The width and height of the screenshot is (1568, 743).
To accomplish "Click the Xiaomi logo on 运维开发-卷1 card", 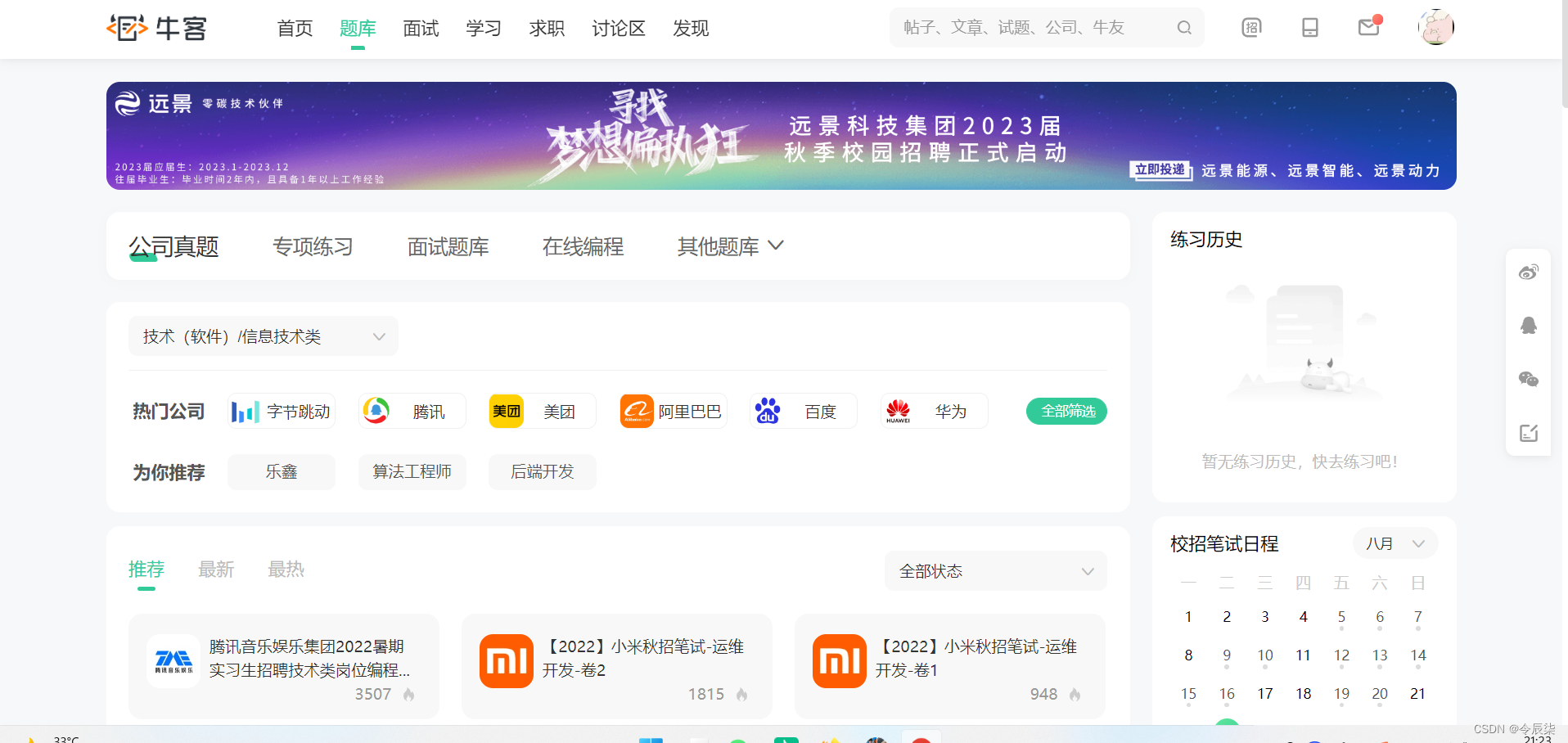I will point(840,661).
